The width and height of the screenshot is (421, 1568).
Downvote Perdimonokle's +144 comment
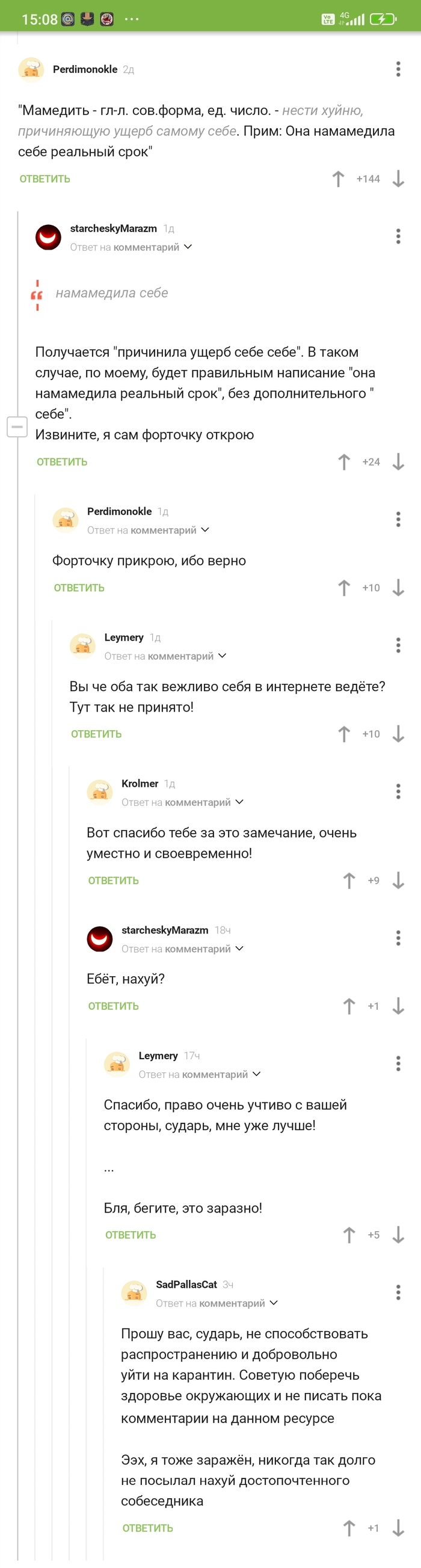click(x=399, y=179)
